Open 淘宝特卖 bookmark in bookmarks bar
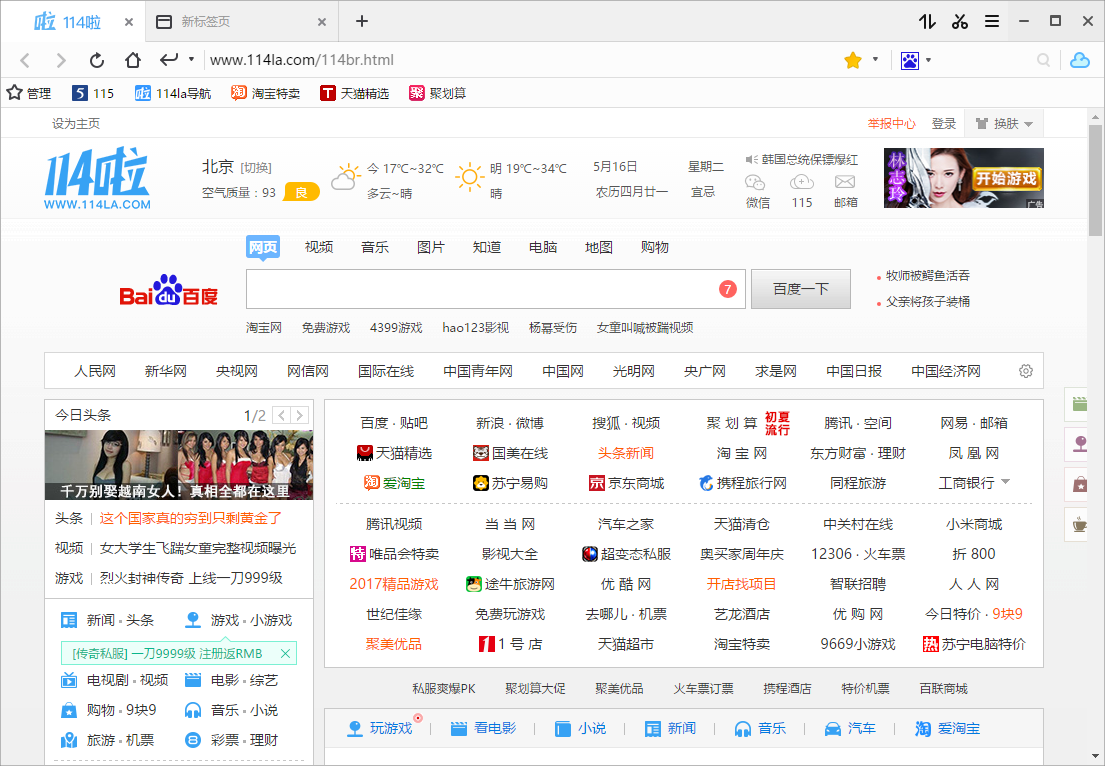 pyautogui.click(x=266, y=93)
